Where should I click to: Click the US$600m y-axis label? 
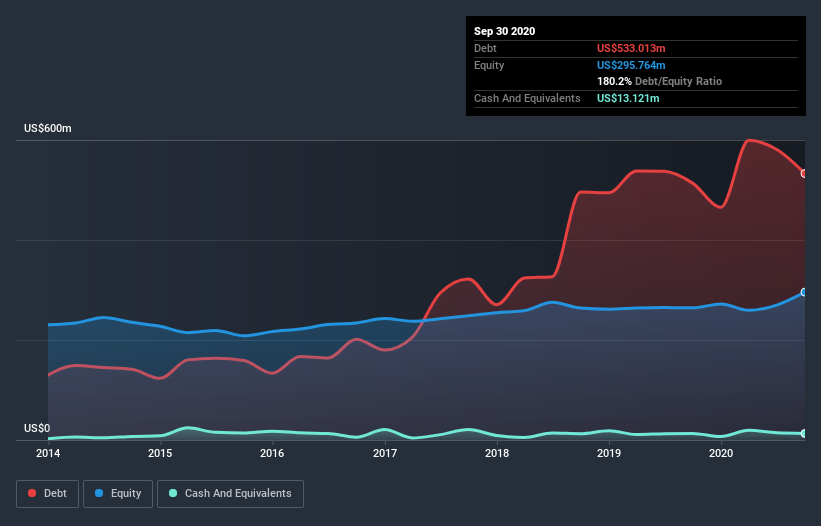pyautogui.click(x=48, y=128)
